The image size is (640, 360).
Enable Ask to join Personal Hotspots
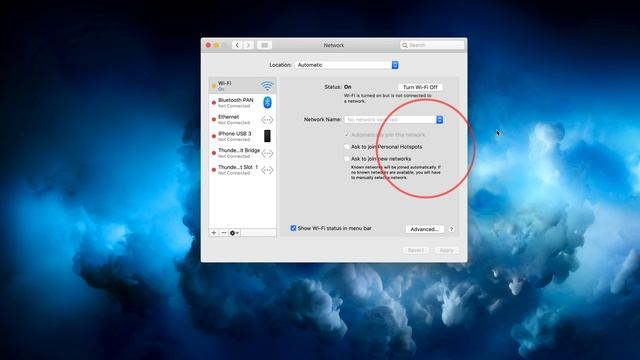(x=347, y=147)
